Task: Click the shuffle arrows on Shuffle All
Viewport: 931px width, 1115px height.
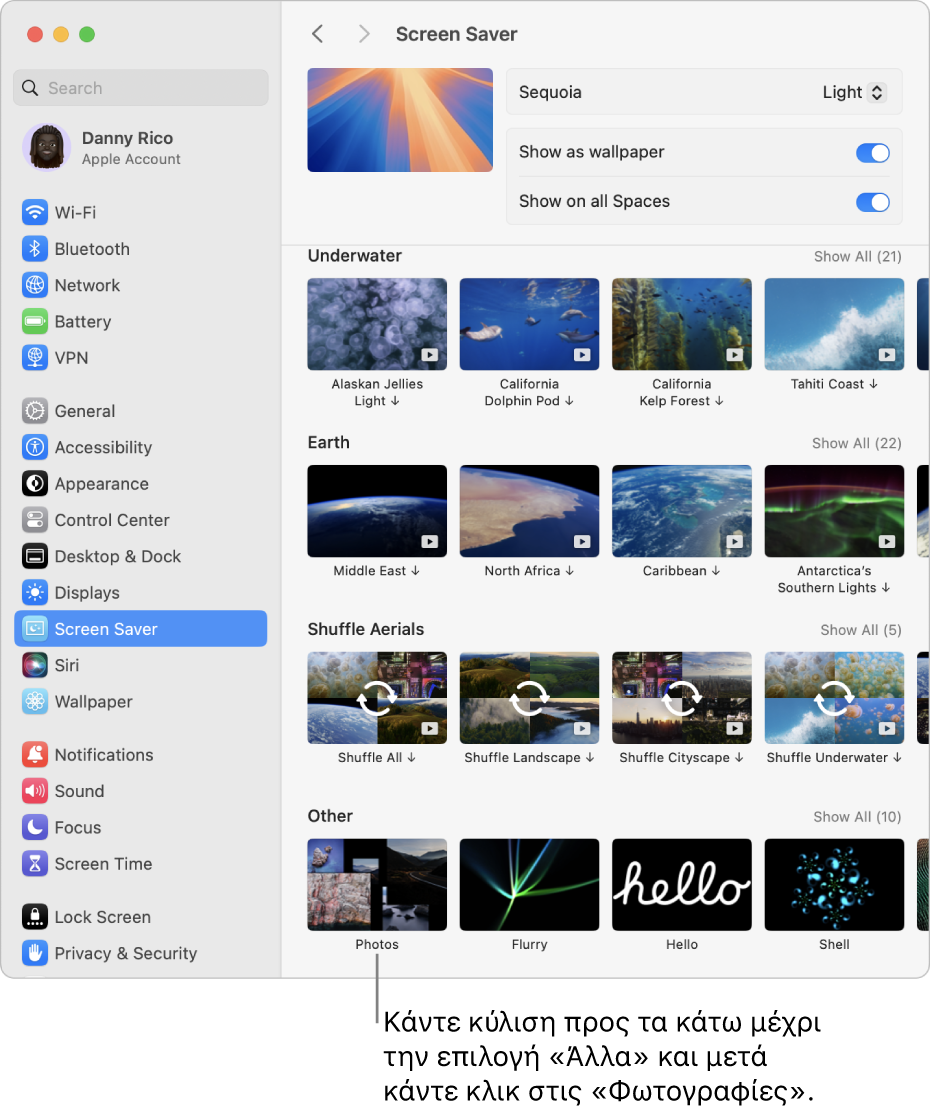Action: coord(377,698)
